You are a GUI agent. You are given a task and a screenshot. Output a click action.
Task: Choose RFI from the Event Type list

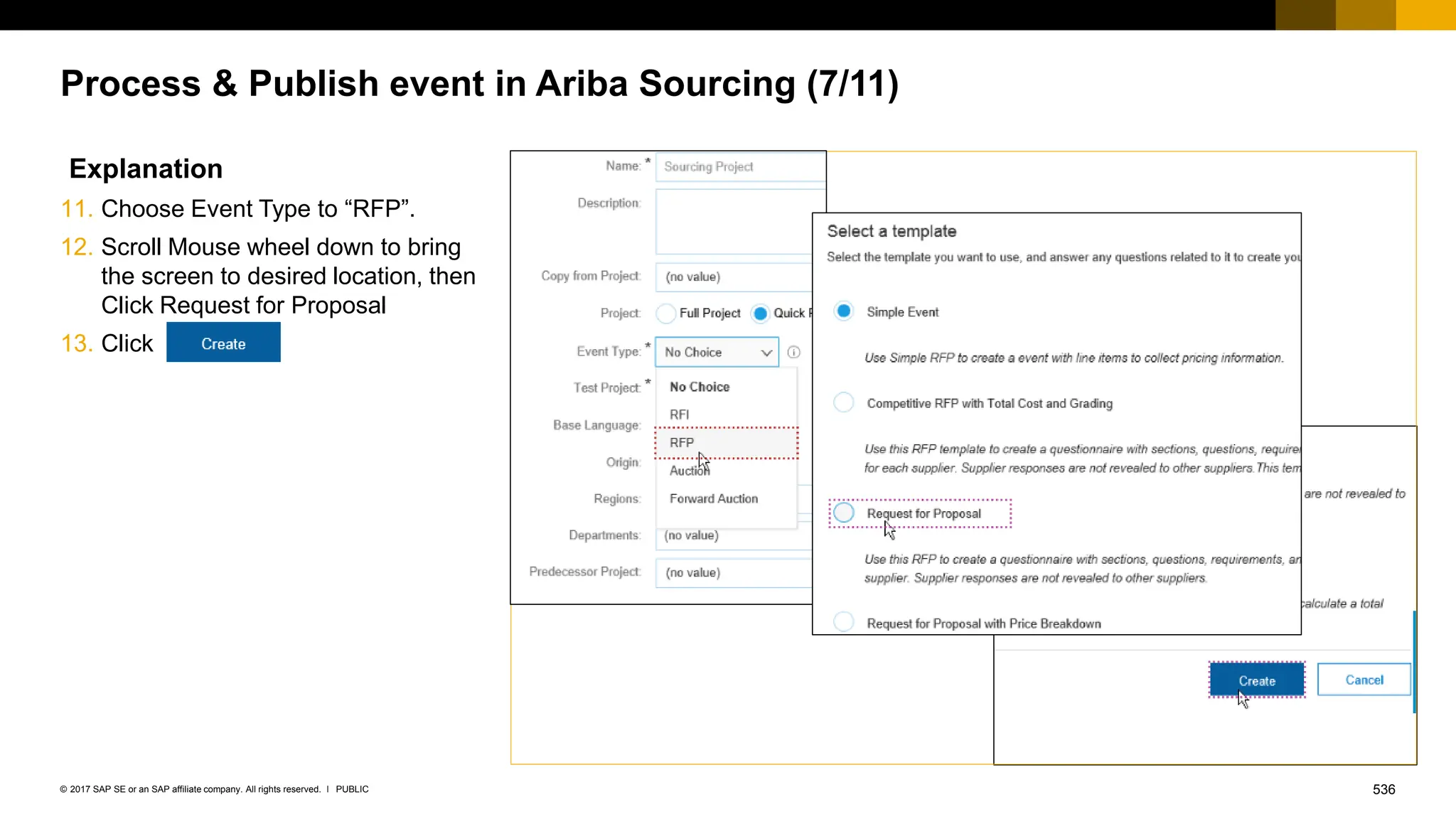pos(679,414)
